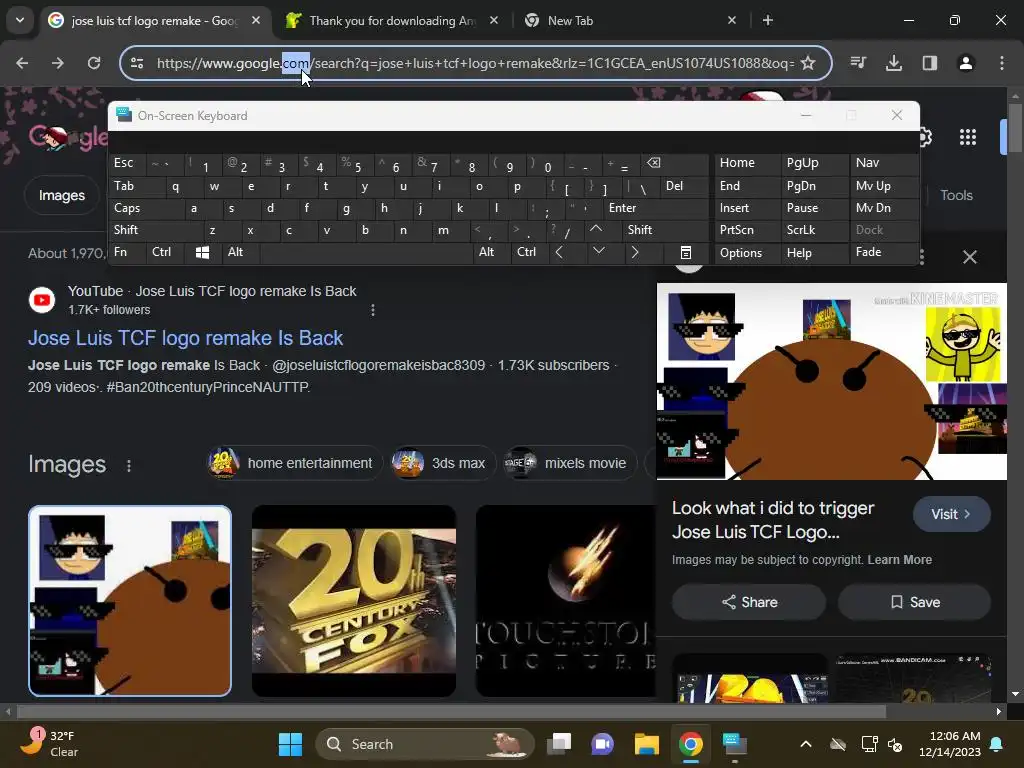The width and height of the screenshot is (1024, 768).
Task: Click the up arrow key on keyboard
Action: pos(601,230)
